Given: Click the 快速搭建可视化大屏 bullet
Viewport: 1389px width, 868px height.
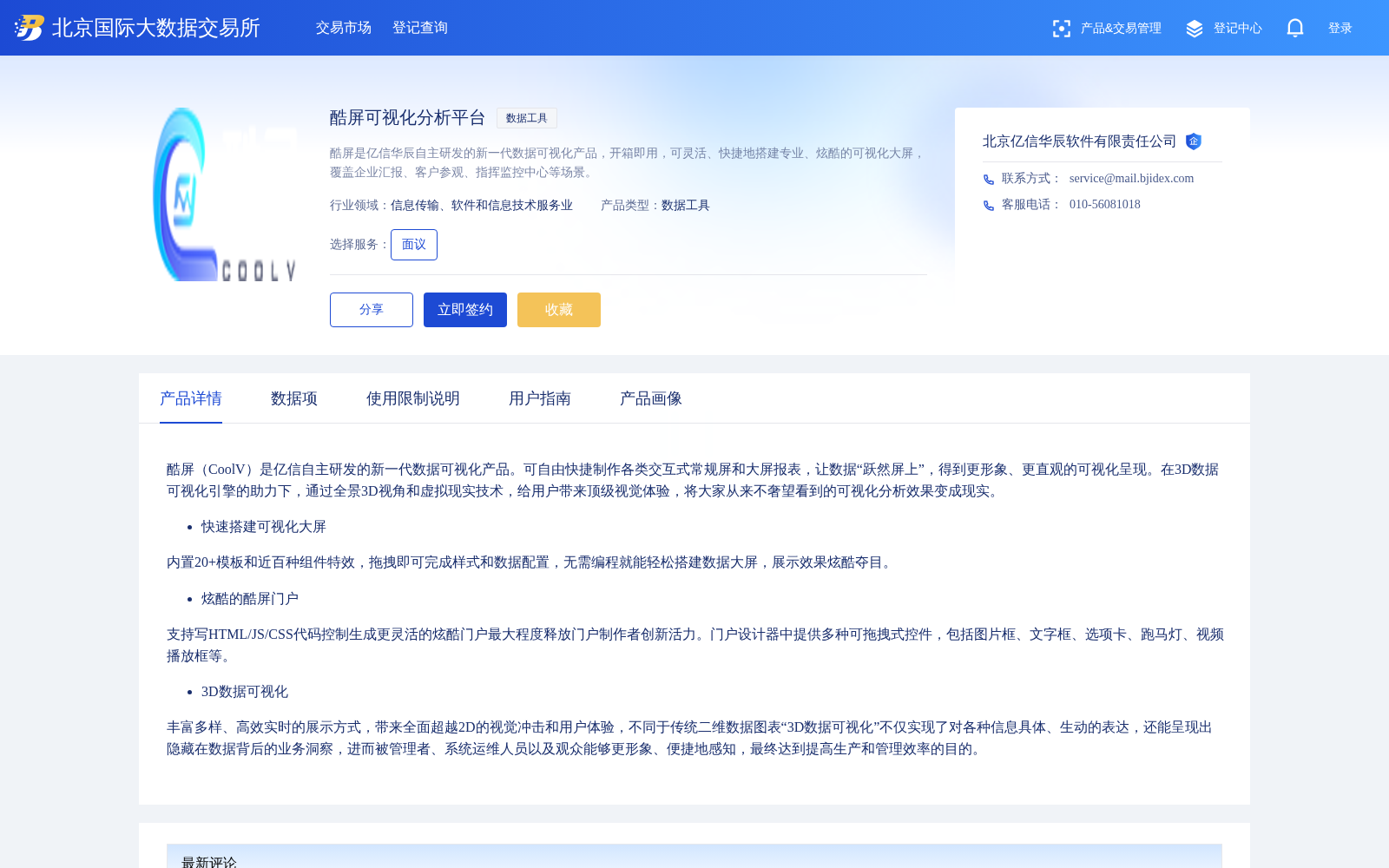Looking at the screenshot, I should point(264,527).
